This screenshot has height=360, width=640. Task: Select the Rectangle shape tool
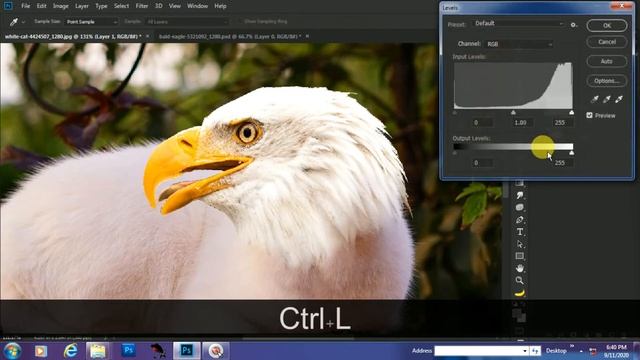520,256
